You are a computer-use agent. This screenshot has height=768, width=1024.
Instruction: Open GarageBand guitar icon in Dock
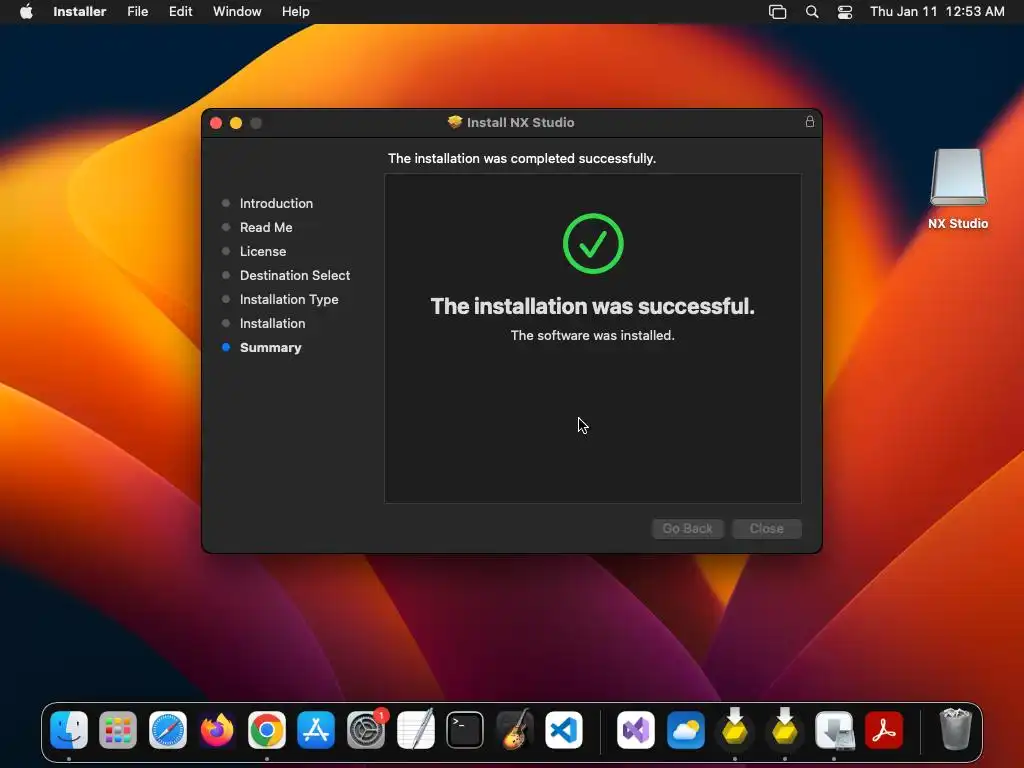point(515,729)
